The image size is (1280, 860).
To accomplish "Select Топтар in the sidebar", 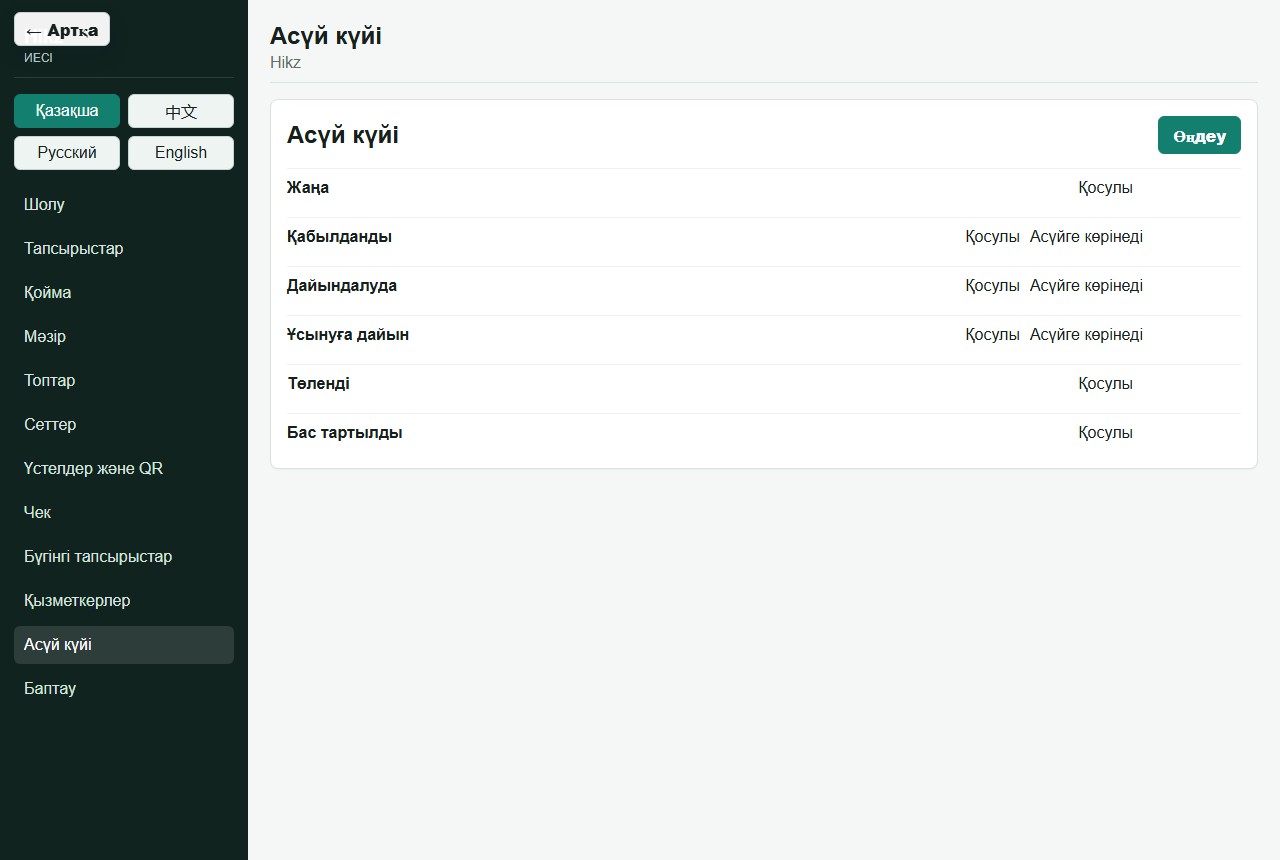I will (124, 381).
